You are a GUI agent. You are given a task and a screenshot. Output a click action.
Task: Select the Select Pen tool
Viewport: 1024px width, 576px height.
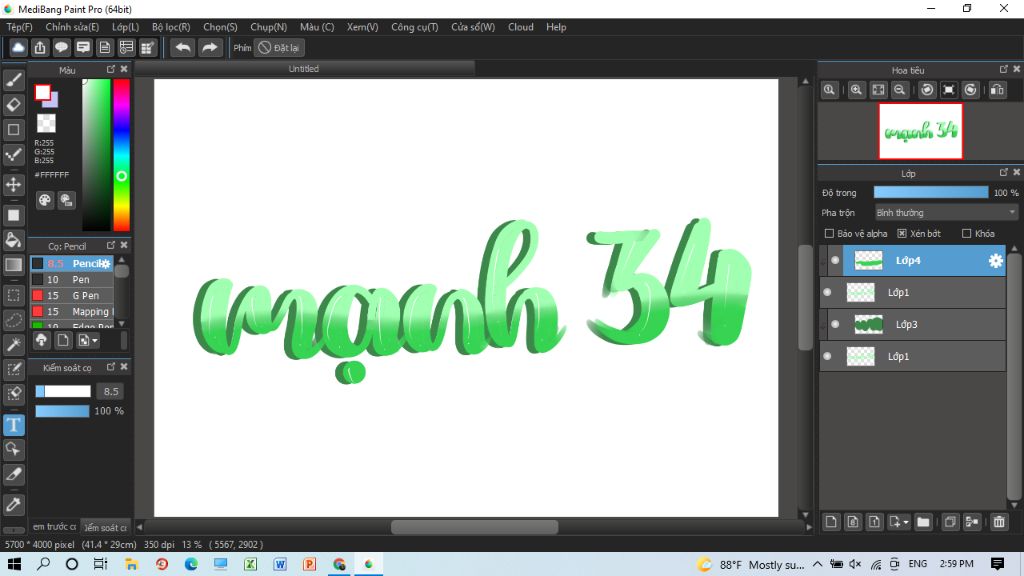[x=14, y=370]
